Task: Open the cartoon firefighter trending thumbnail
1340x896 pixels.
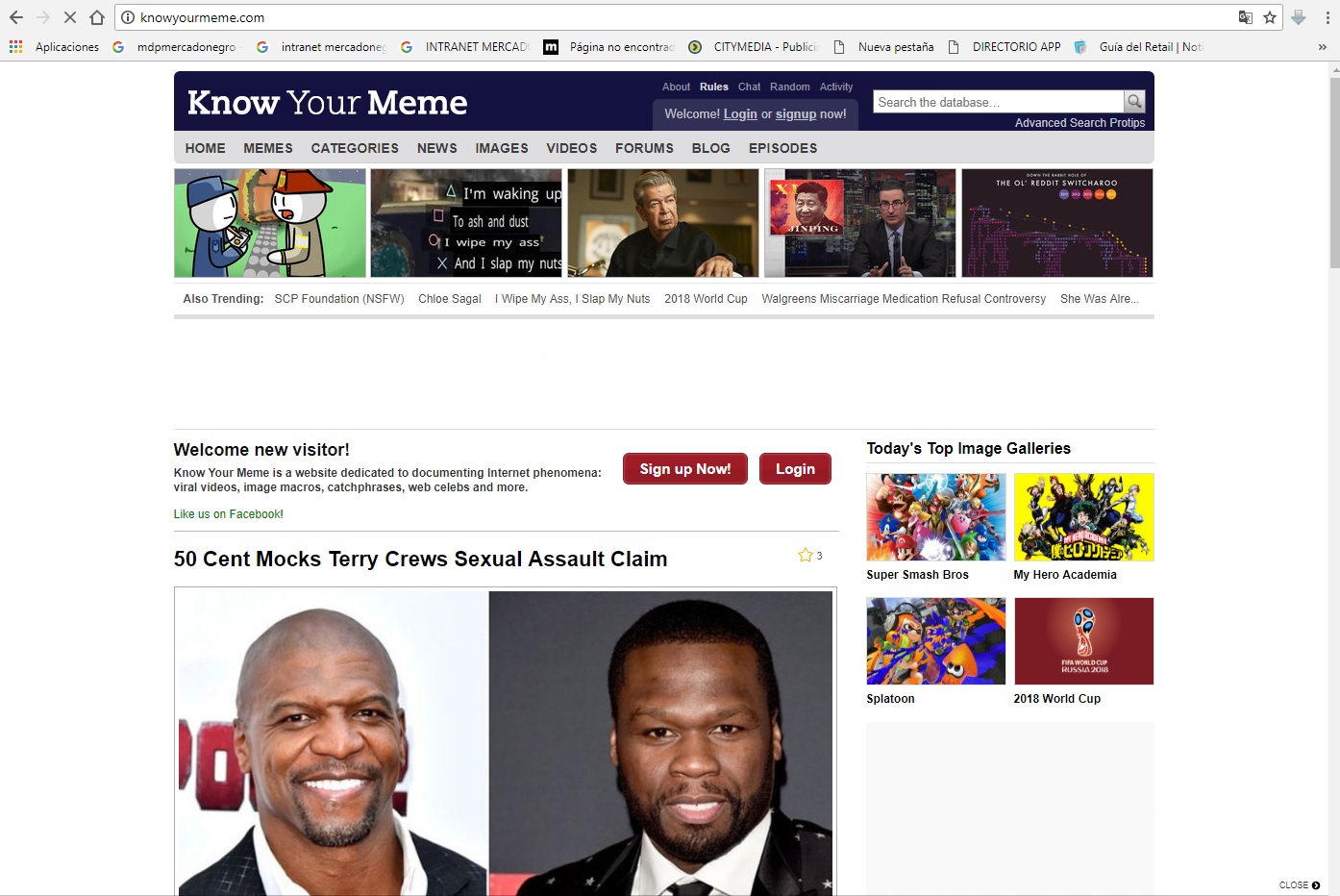Action: [270, 223]
